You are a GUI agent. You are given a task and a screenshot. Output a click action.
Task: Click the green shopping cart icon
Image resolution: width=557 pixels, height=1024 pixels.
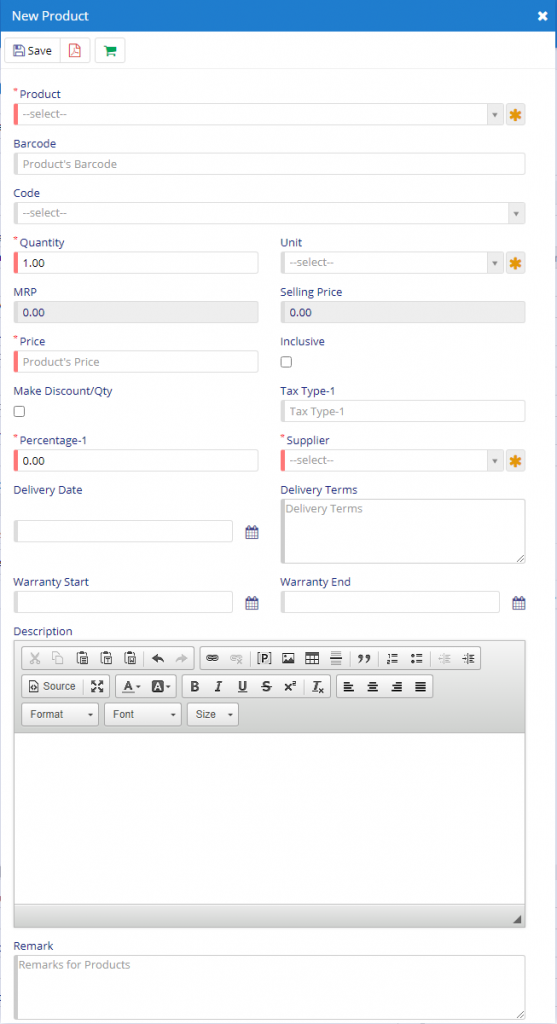110,50
